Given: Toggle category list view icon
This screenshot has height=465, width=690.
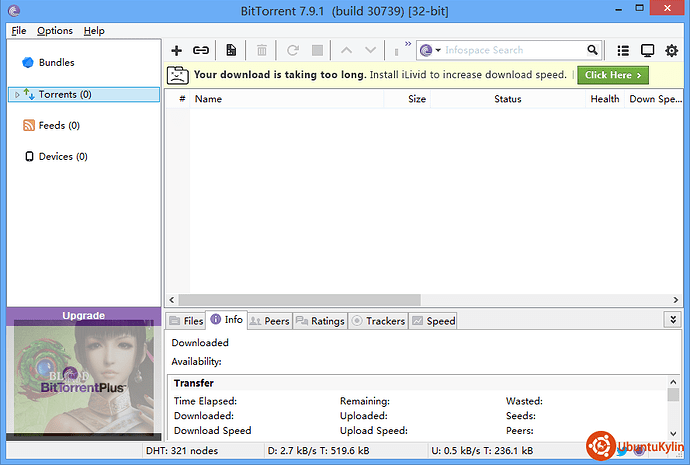Looking at the screenshot, I should pyautogui.click(x=623, y=51).
